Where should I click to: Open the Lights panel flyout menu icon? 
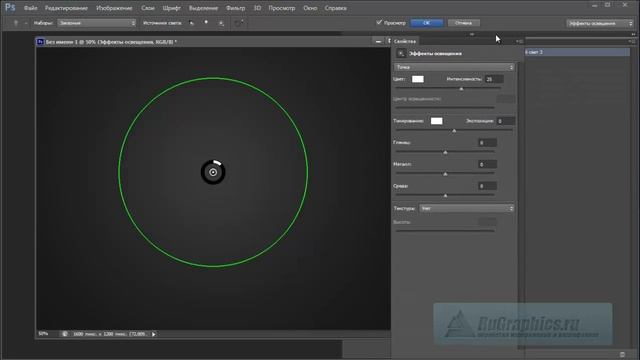(x=632, y=41)
